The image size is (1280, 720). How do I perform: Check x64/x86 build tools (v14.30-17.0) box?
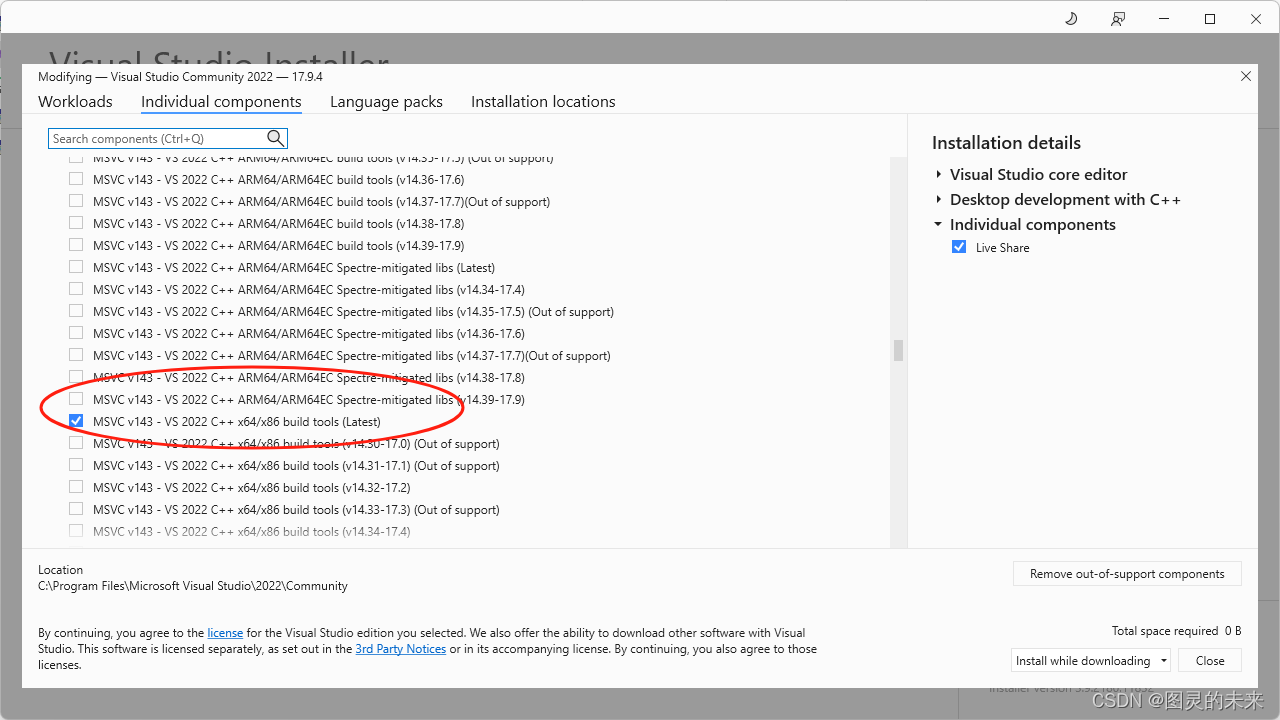76,443
